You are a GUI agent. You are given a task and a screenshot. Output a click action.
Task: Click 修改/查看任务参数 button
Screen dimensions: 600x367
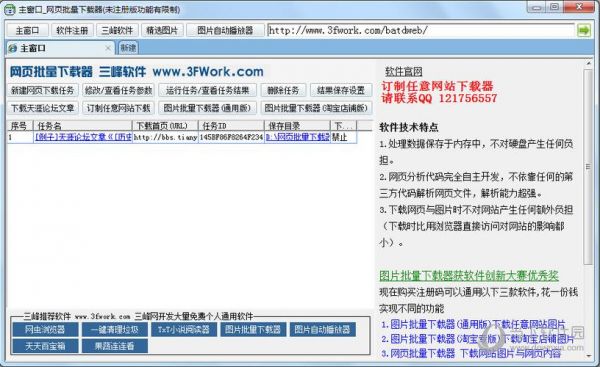click(x=118, y=90)
